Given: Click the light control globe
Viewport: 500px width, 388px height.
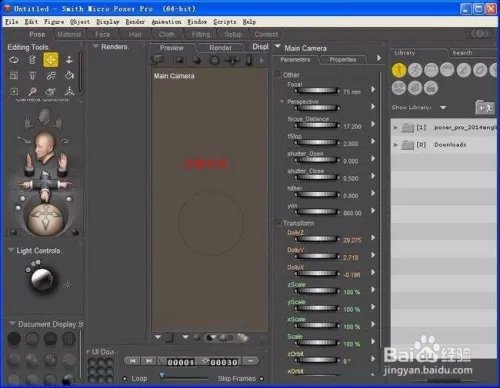Looking at the screenshot, I should point(42,279).
